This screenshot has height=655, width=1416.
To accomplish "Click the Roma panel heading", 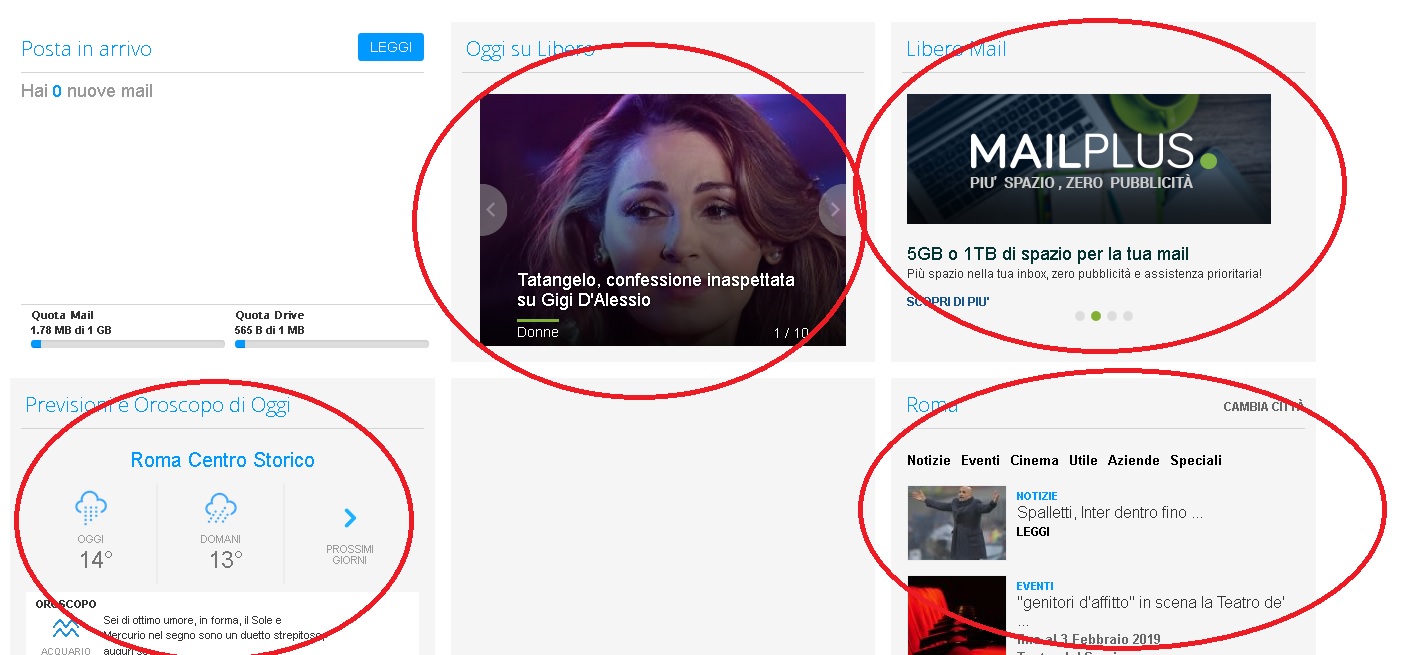I will [932, 405].
